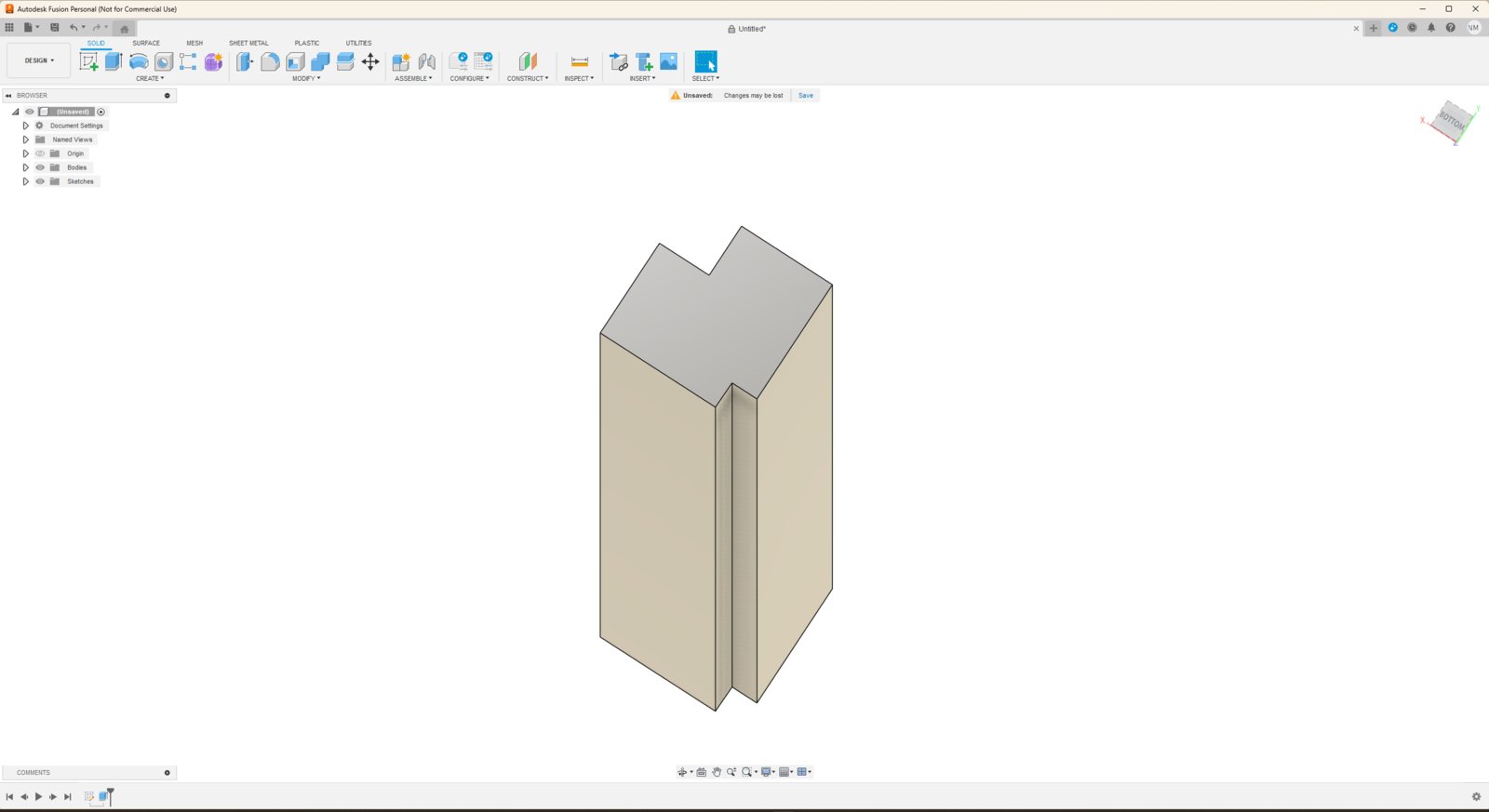Screen dimensions: 1489x812
Task: Expand the Sketches folder node
Action: (25, 181)
